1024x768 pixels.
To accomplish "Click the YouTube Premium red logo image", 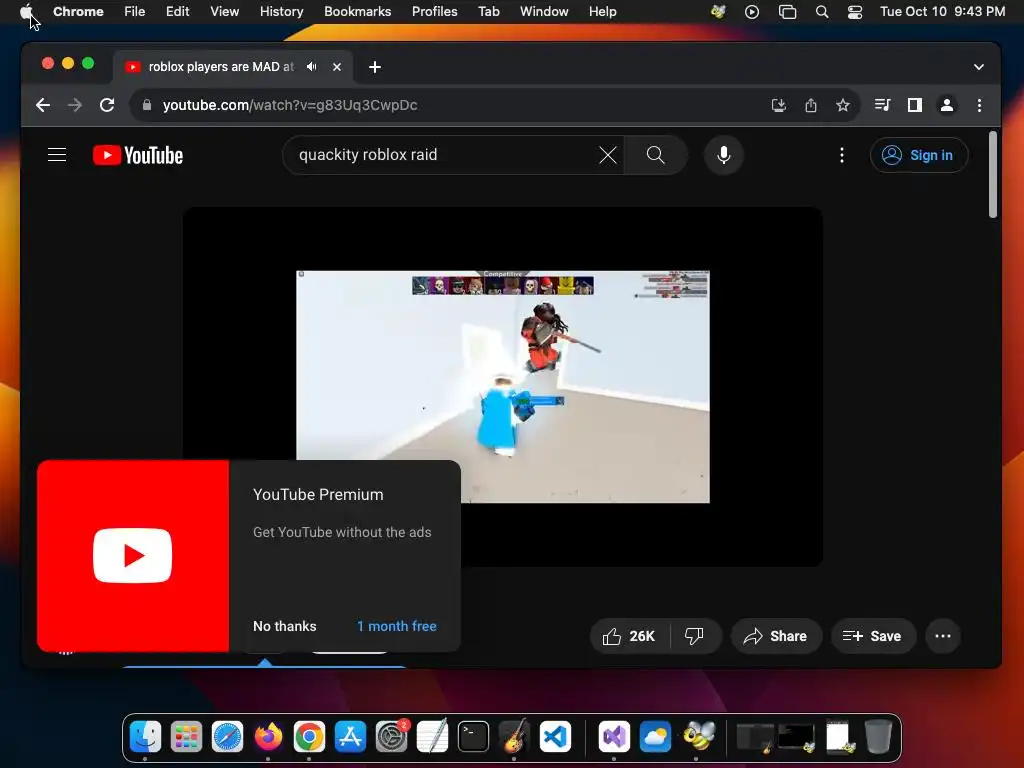I will (133, 556).
